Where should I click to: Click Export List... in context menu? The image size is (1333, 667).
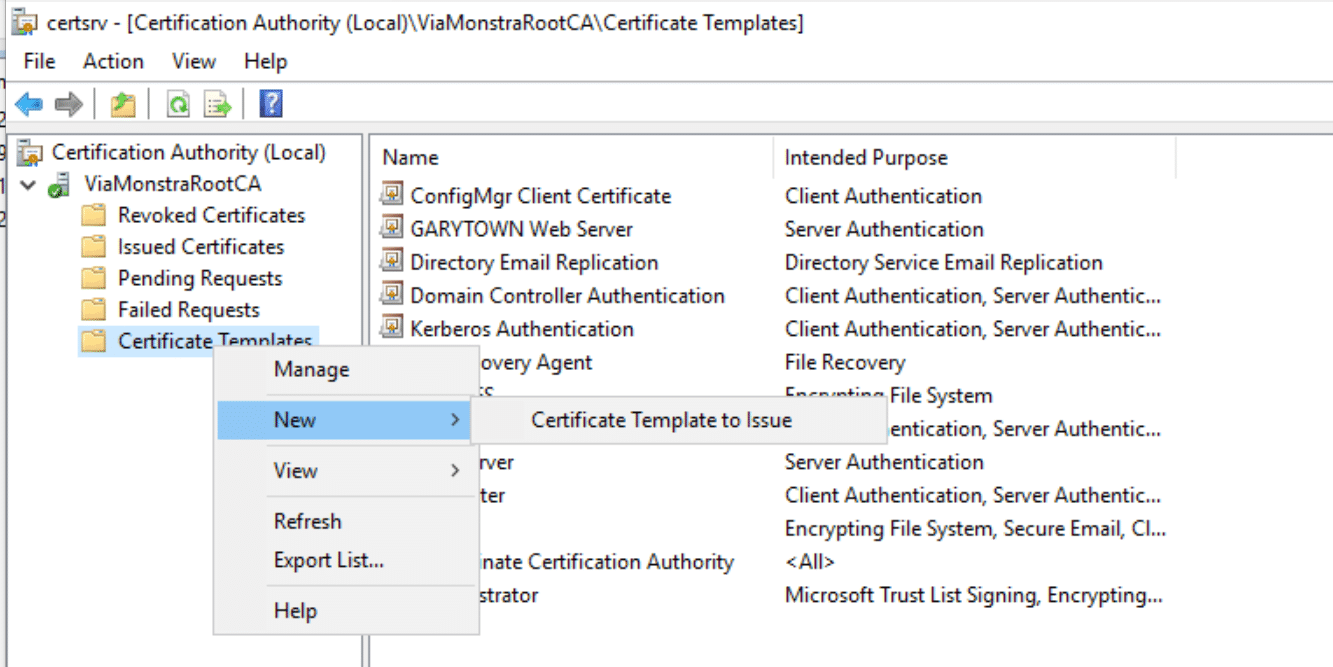point(328,561)
